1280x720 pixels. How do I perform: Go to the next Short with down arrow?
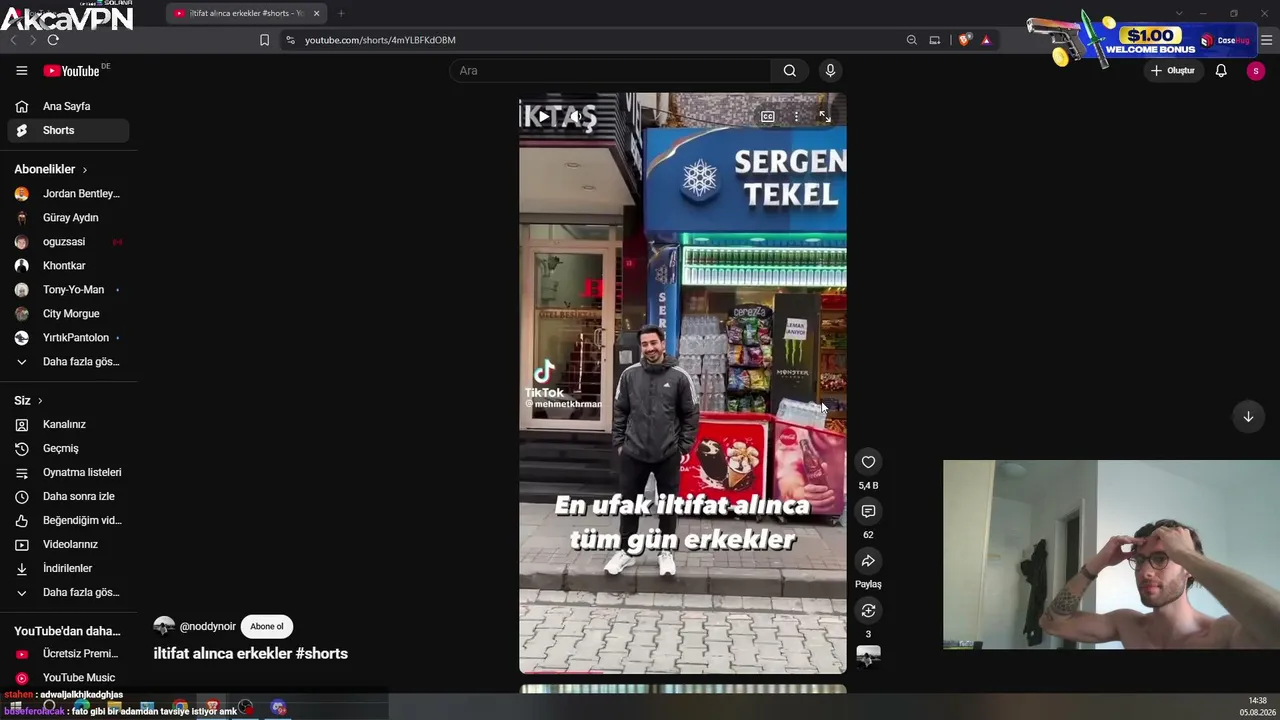[x=1248, y=417]
